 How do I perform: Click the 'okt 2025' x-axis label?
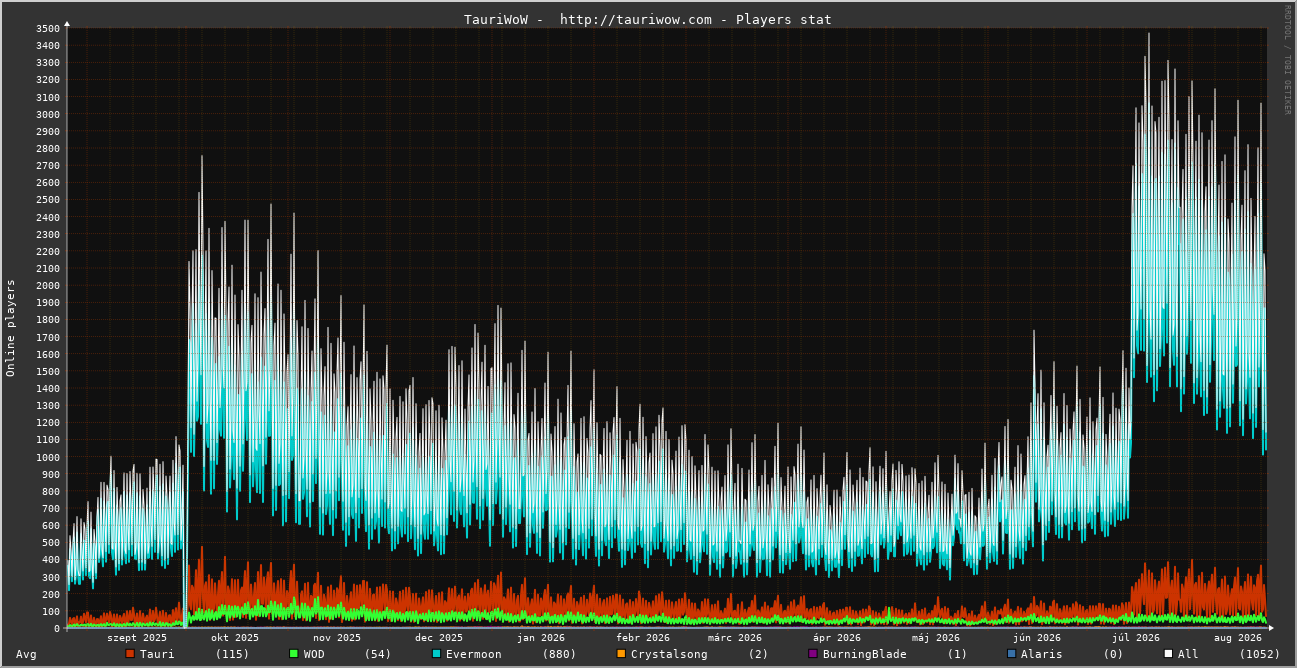[235, 638]
